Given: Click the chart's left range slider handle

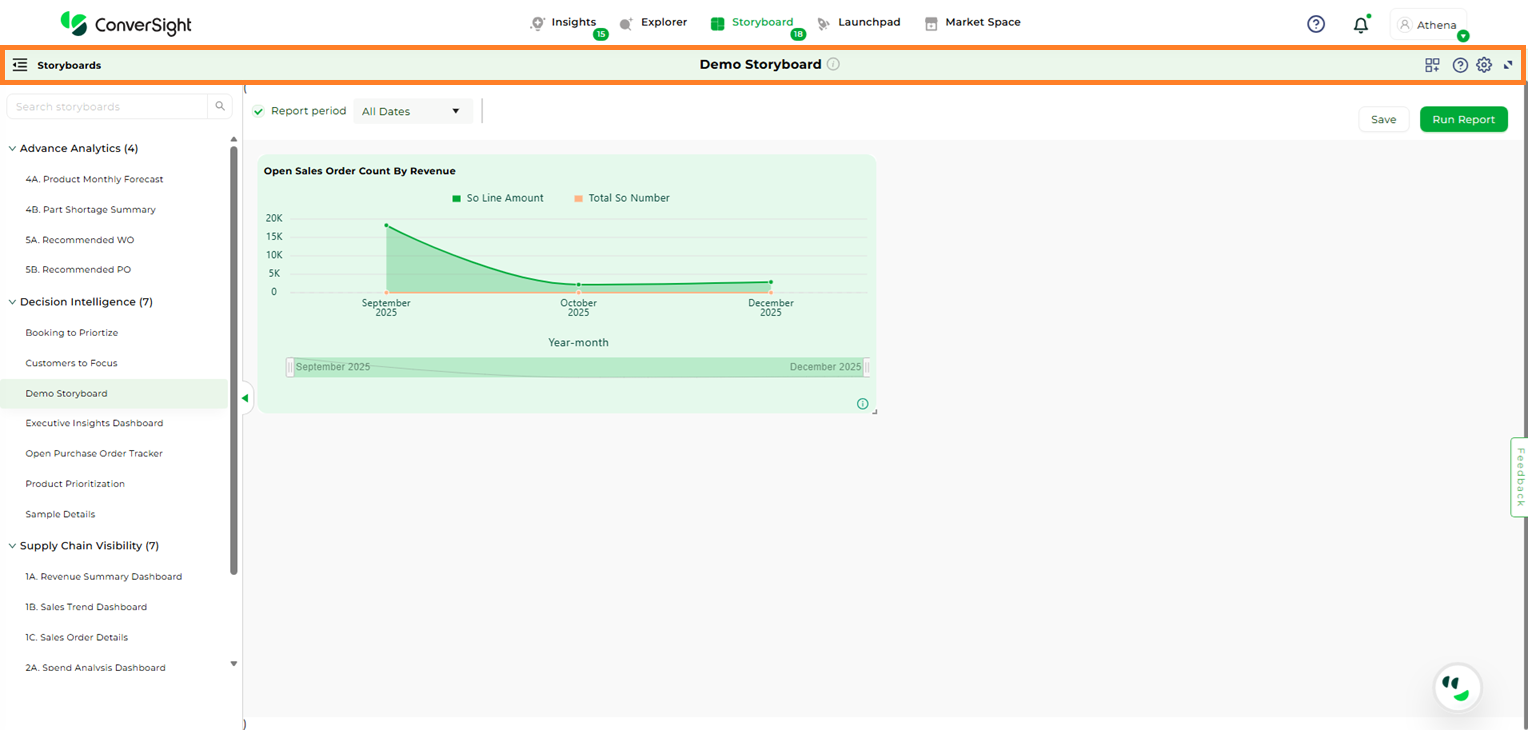Looking at the screenshot, I should click(290, 368).
